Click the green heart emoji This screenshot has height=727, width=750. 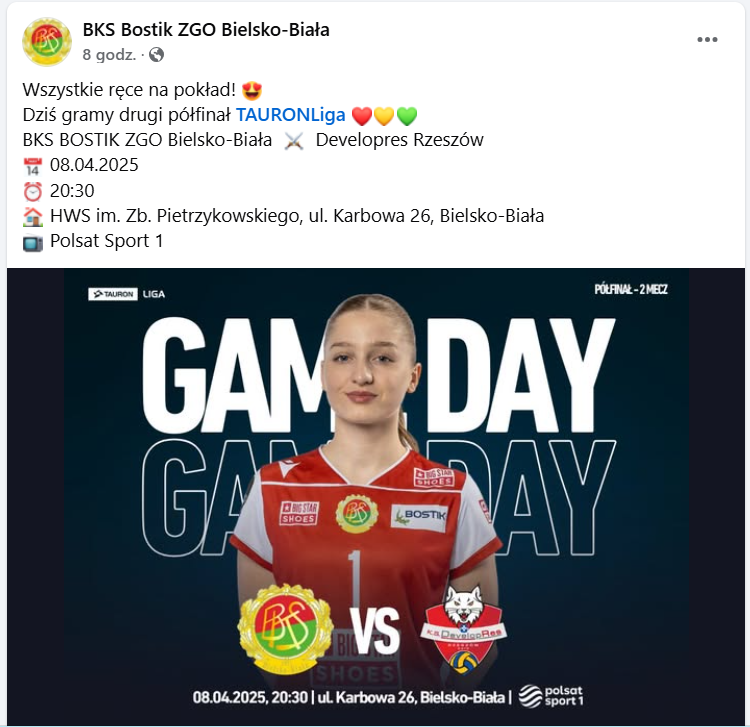407,116
